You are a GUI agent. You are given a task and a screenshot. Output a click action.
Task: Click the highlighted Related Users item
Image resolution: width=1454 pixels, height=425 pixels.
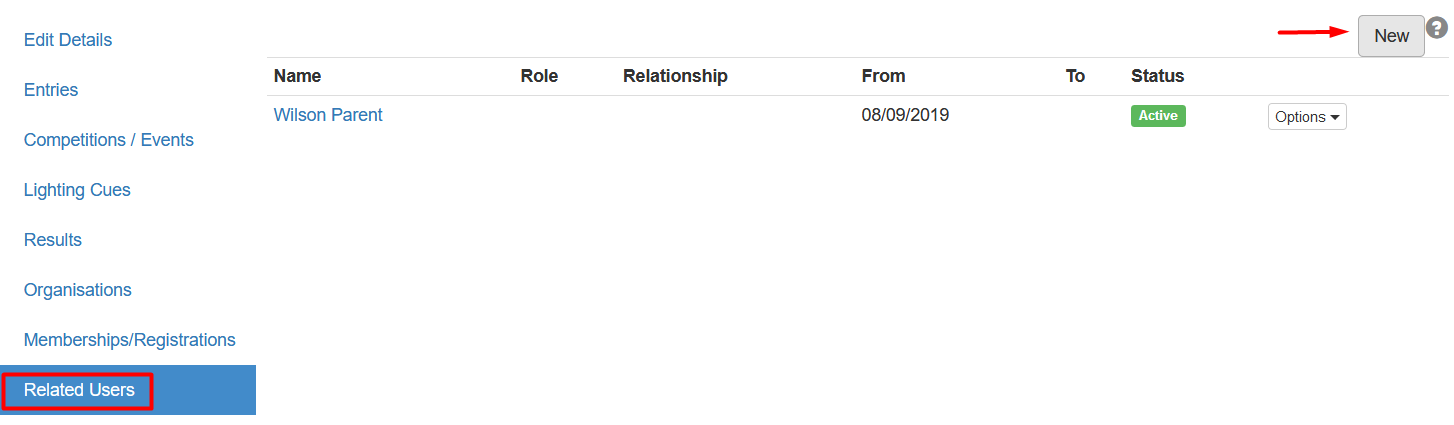coord(79,390)
